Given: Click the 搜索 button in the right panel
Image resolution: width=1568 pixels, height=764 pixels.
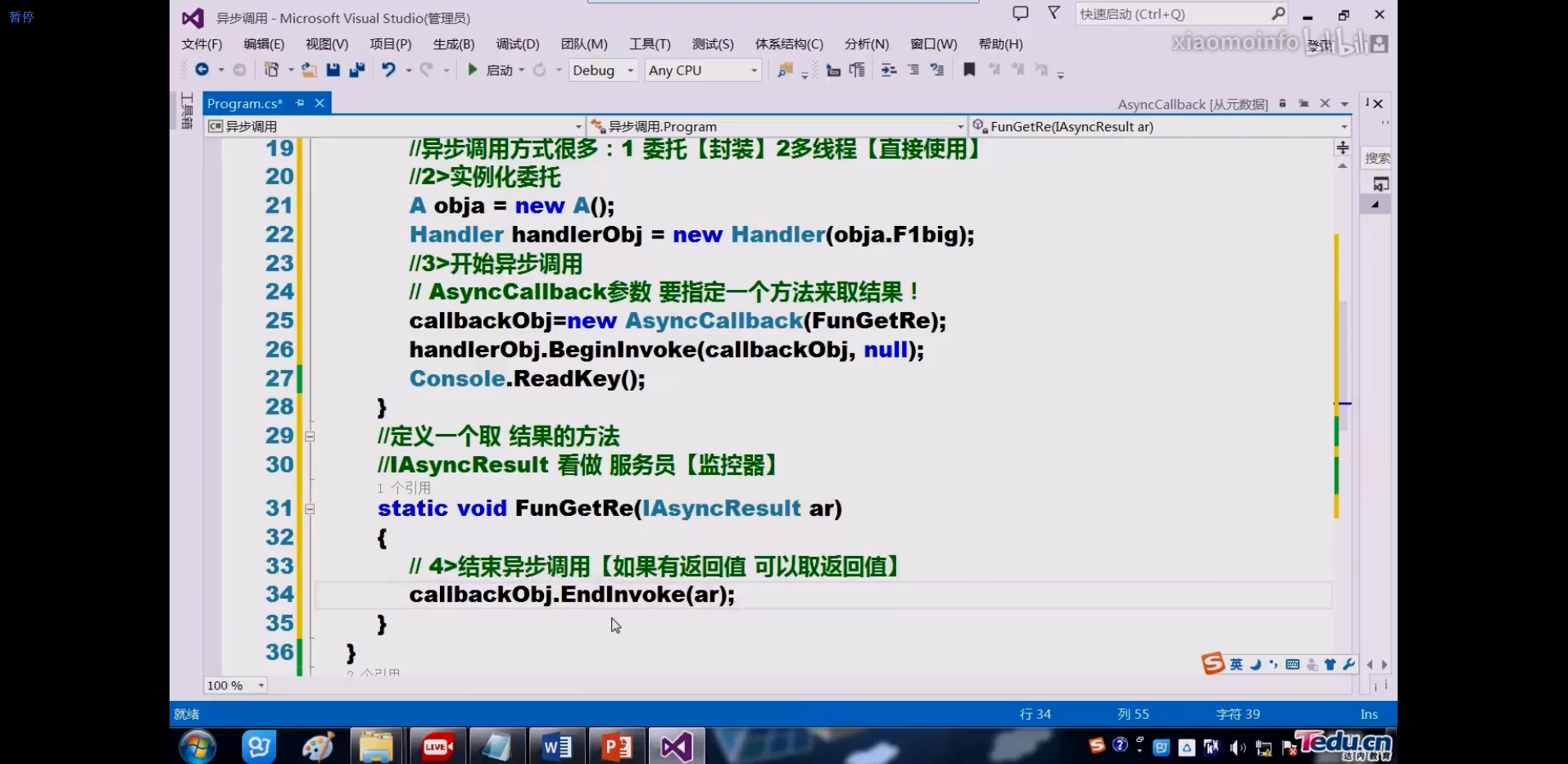Looking at the screenshot, I should (x=1377, y=158).
